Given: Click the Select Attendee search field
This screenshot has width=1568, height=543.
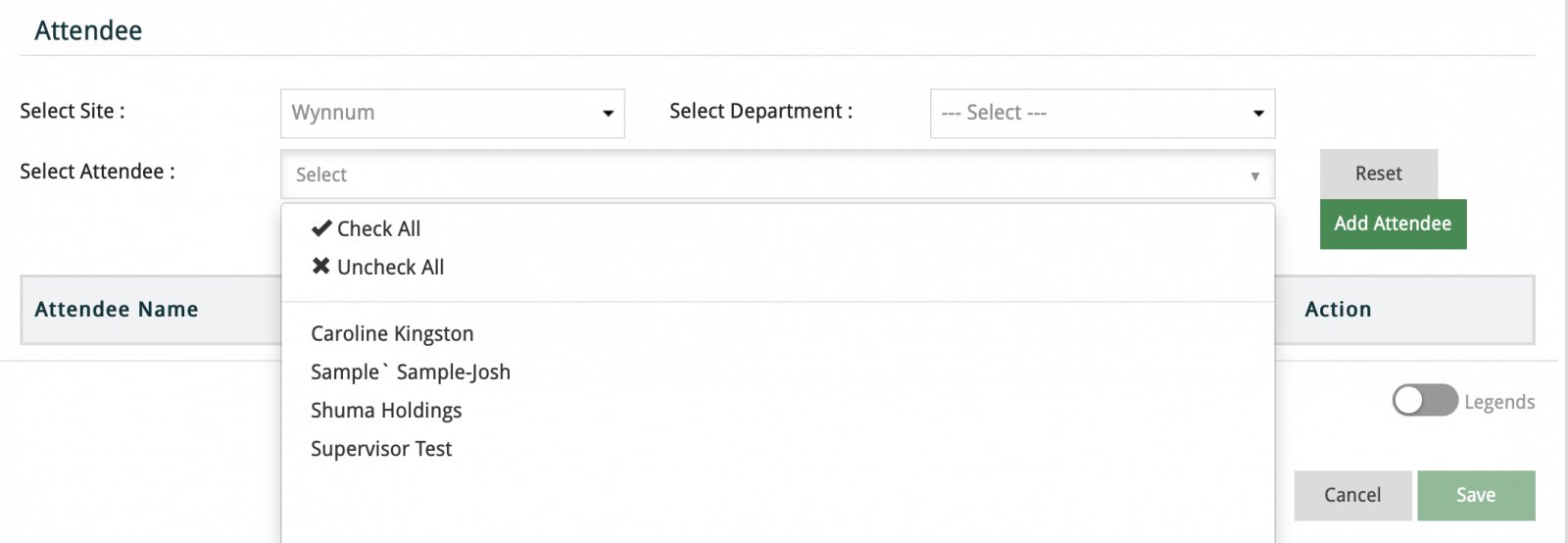Looking at the screenshot, I should pyautogui.click(x=764, y=175).
